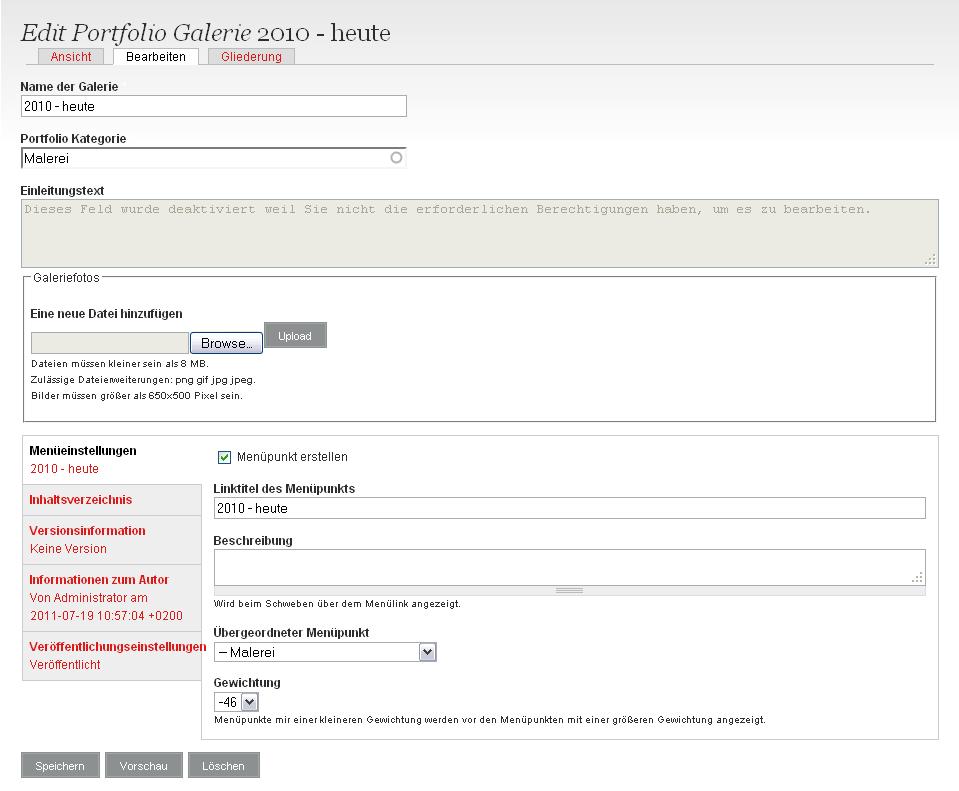
Task: Click the Speichern button
Action: click(x=59, y=766)
